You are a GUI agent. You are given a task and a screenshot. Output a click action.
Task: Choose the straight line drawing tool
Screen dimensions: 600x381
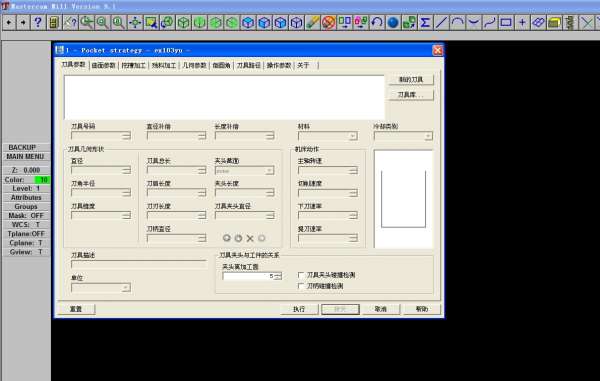pyautogui.click(x=441, y=22)
